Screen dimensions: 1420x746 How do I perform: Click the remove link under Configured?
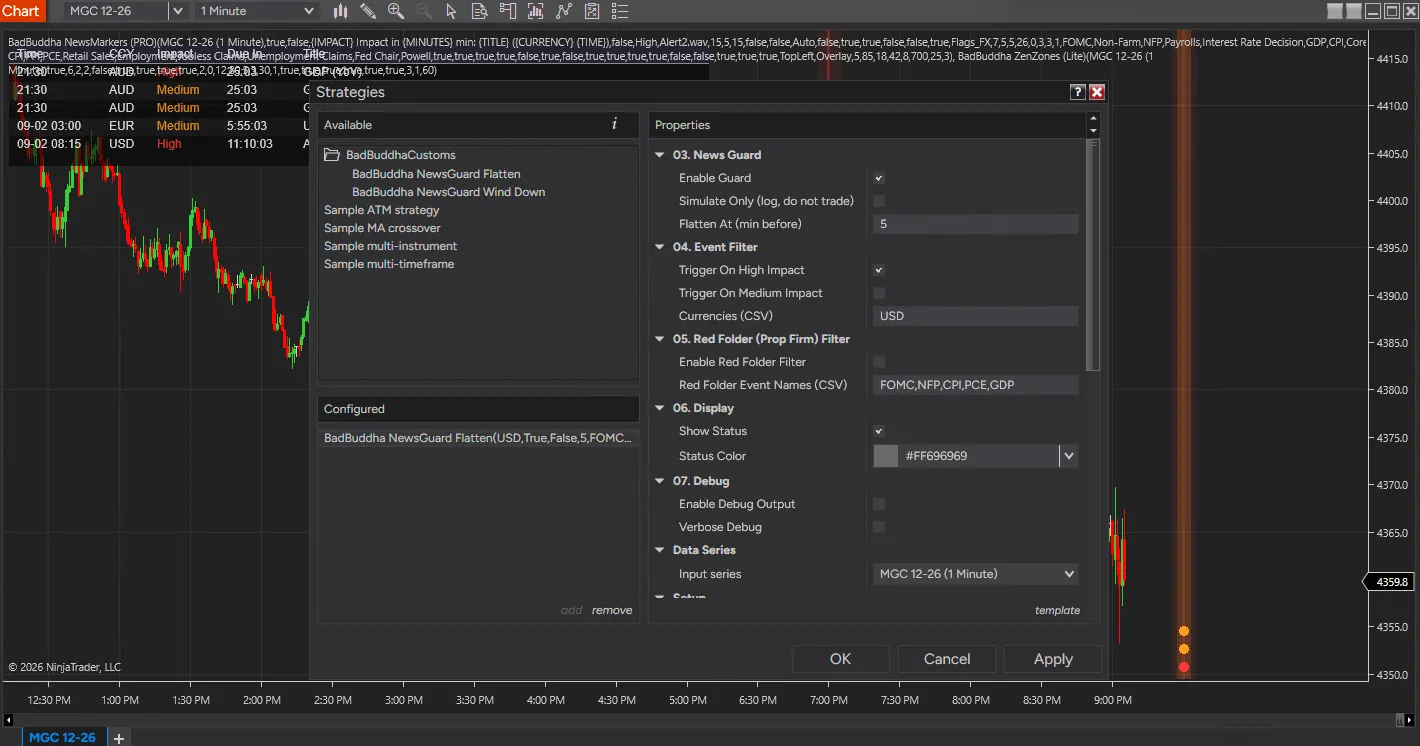pos(612,610)
